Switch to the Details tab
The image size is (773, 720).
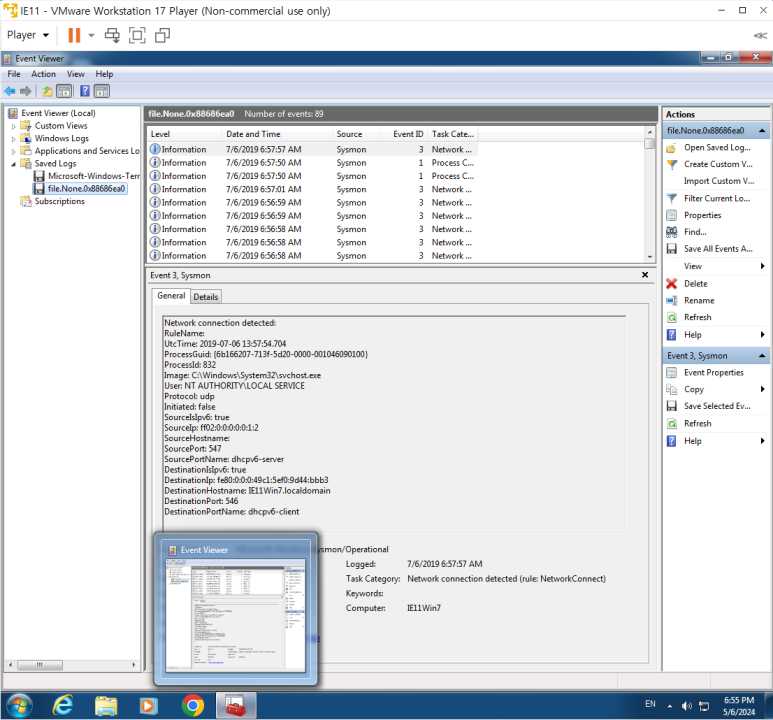[x=206, y=297]
